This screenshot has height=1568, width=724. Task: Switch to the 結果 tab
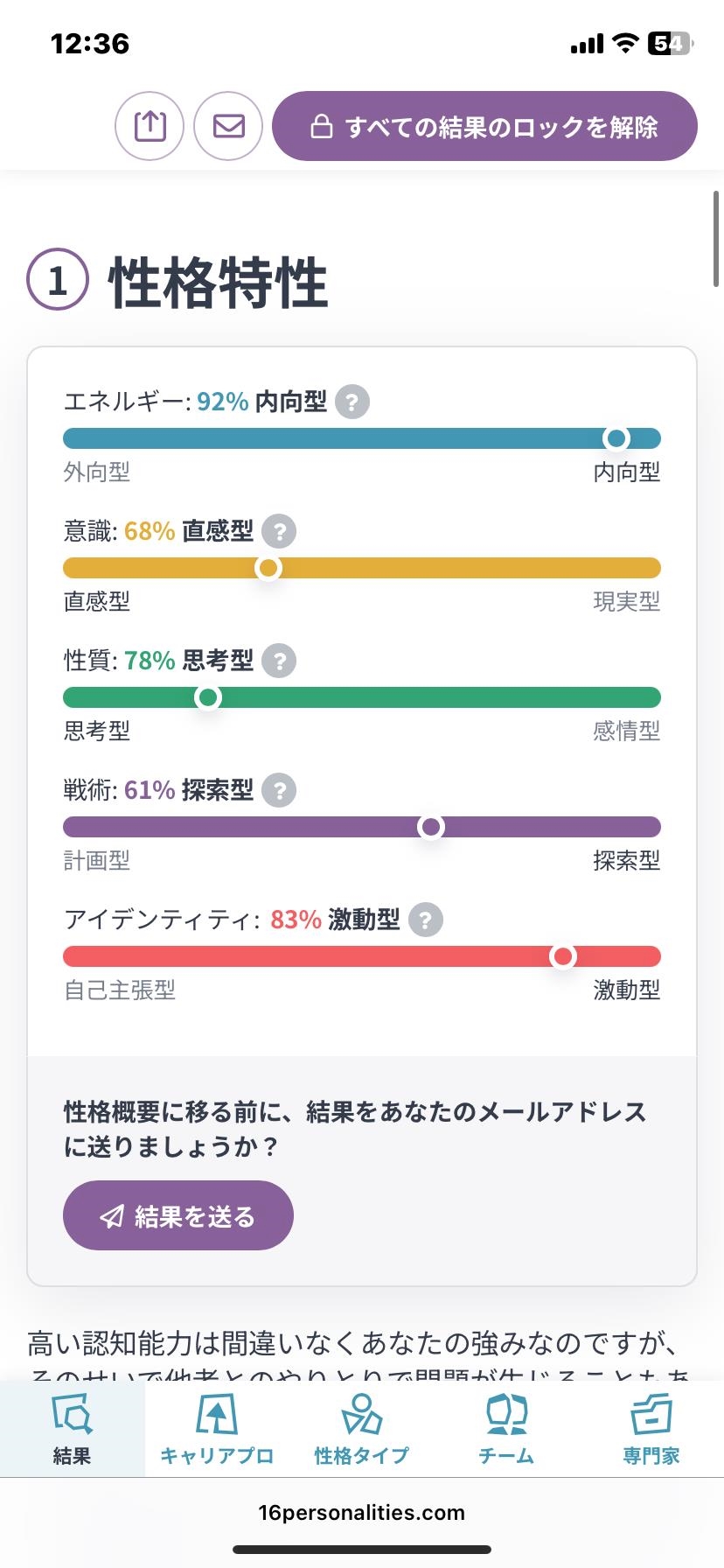pos(72,1430)
